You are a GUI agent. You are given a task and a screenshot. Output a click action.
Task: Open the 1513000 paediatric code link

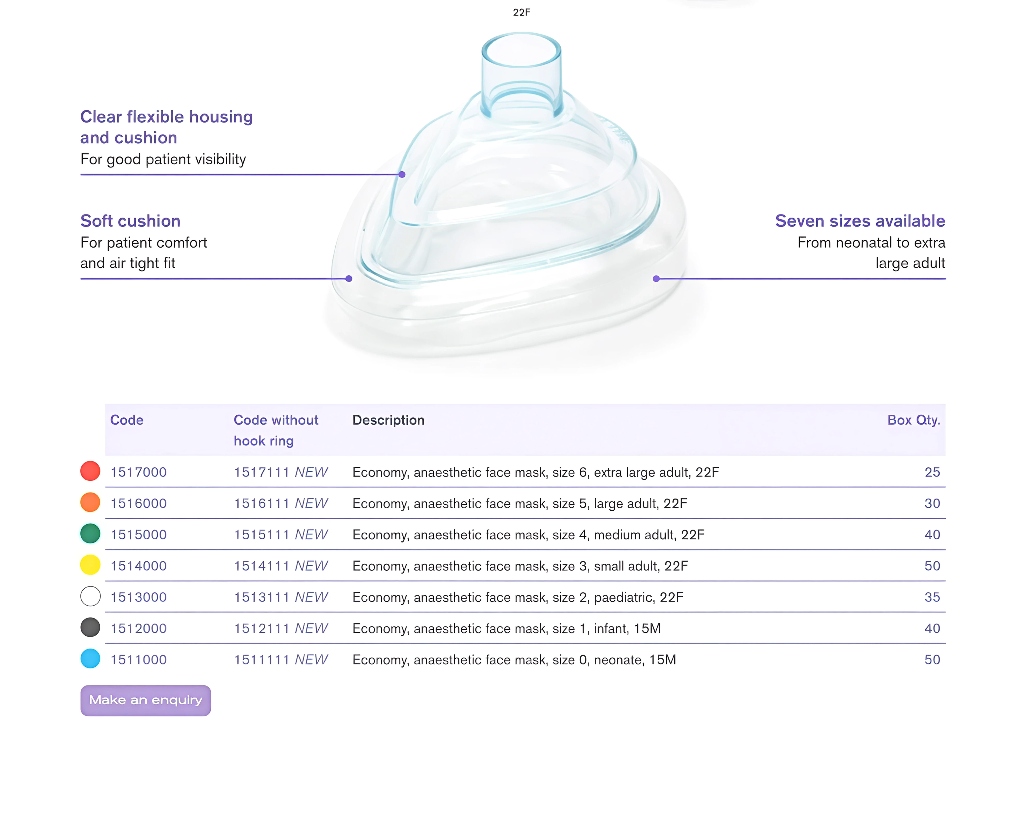[138, 596]
